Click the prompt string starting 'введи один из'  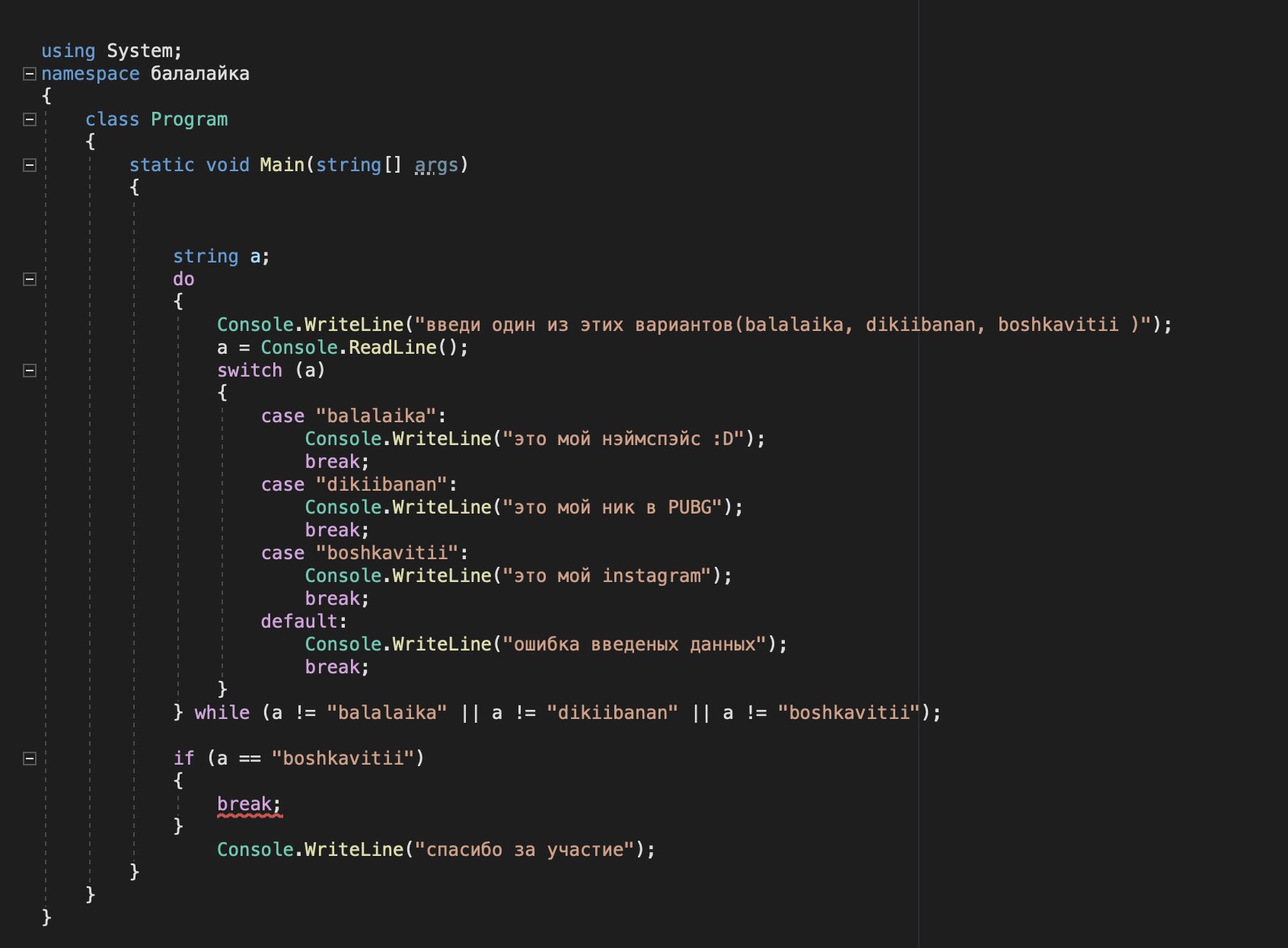[x=783, y=325]
